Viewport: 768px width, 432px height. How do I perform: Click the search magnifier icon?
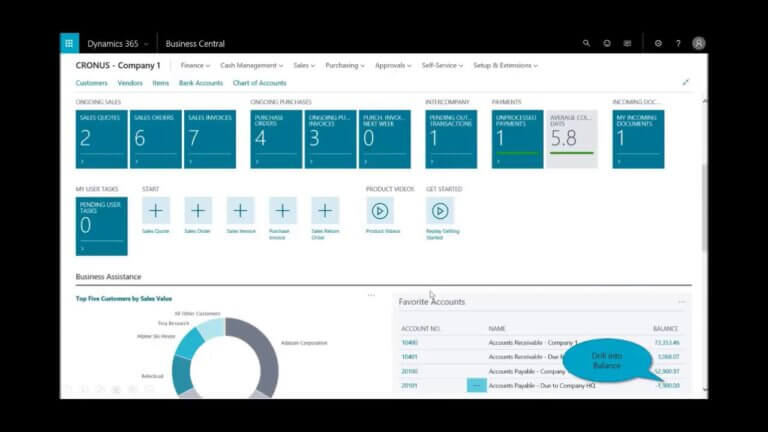pos(587,44)
